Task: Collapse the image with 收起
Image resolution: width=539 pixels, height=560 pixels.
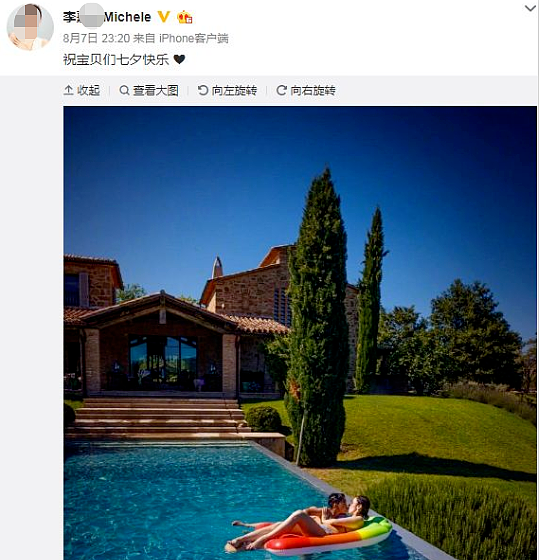Action: (82, 90)
